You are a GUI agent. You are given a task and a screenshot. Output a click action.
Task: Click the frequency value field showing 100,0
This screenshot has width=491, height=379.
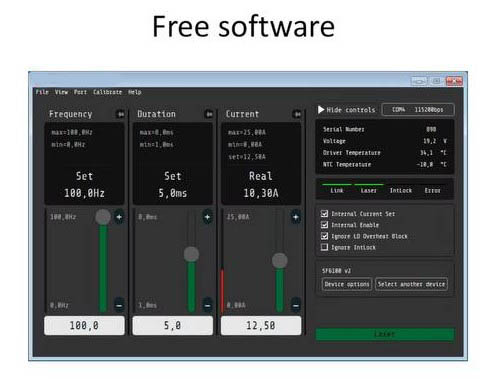[x=84, y=325]
